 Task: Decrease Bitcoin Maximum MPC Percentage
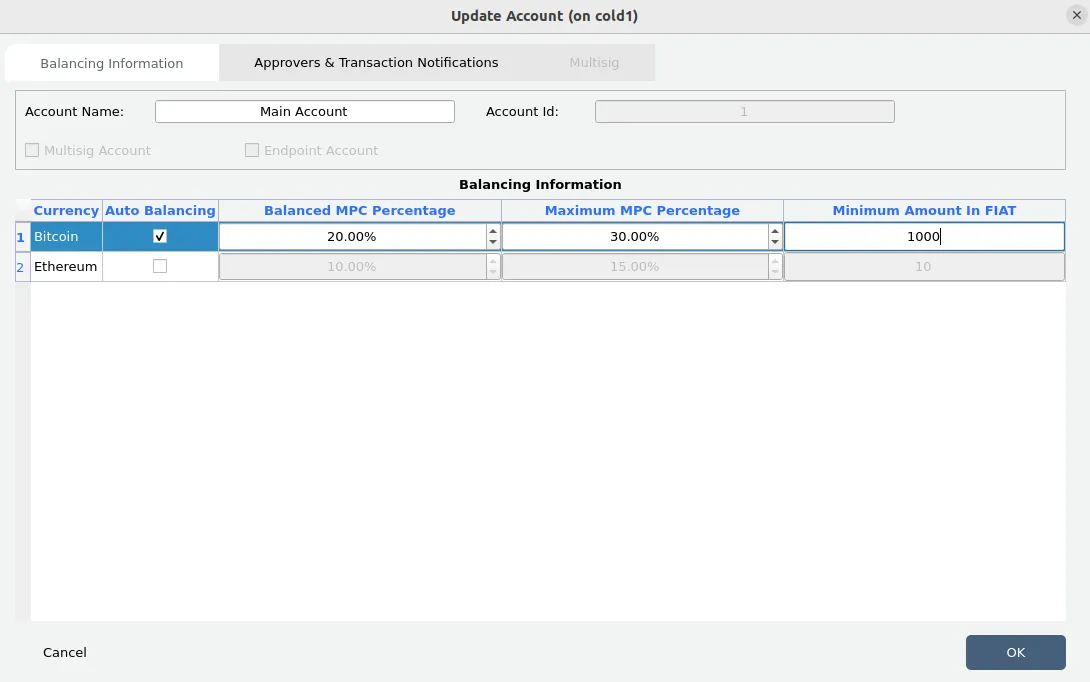point(775,242)
